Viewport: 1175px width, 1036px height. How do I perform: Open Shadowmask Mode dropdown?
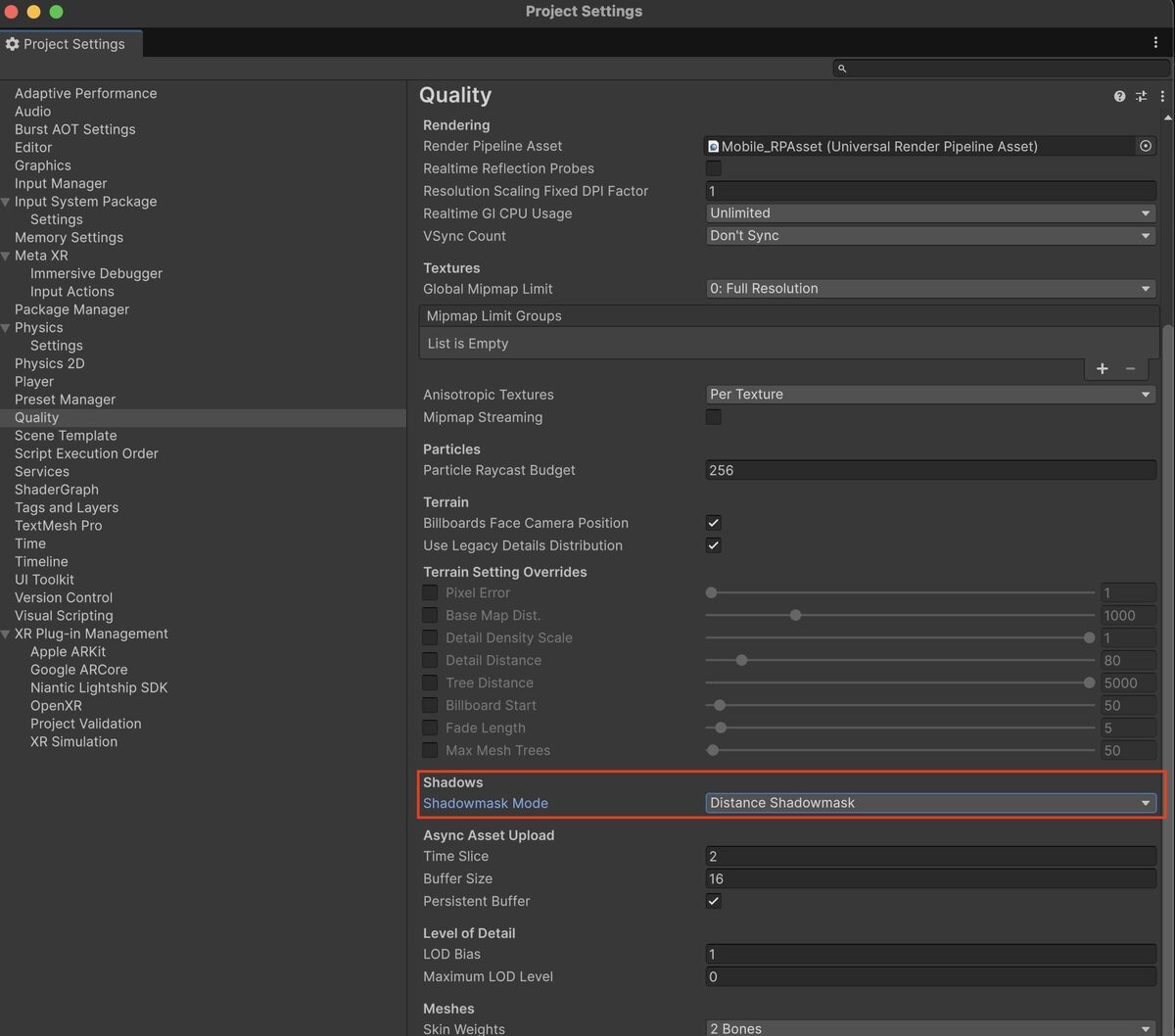coord(930,803)
